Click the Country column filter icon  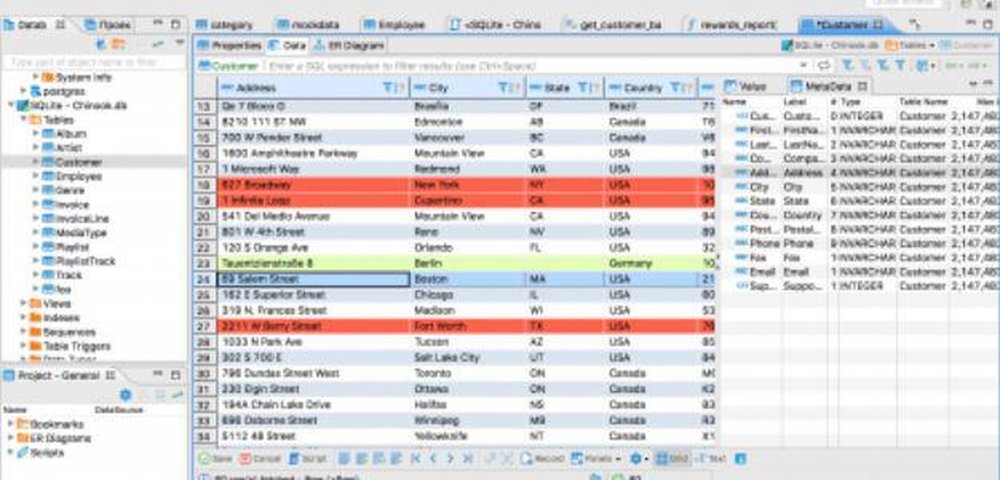click(677, 87)
